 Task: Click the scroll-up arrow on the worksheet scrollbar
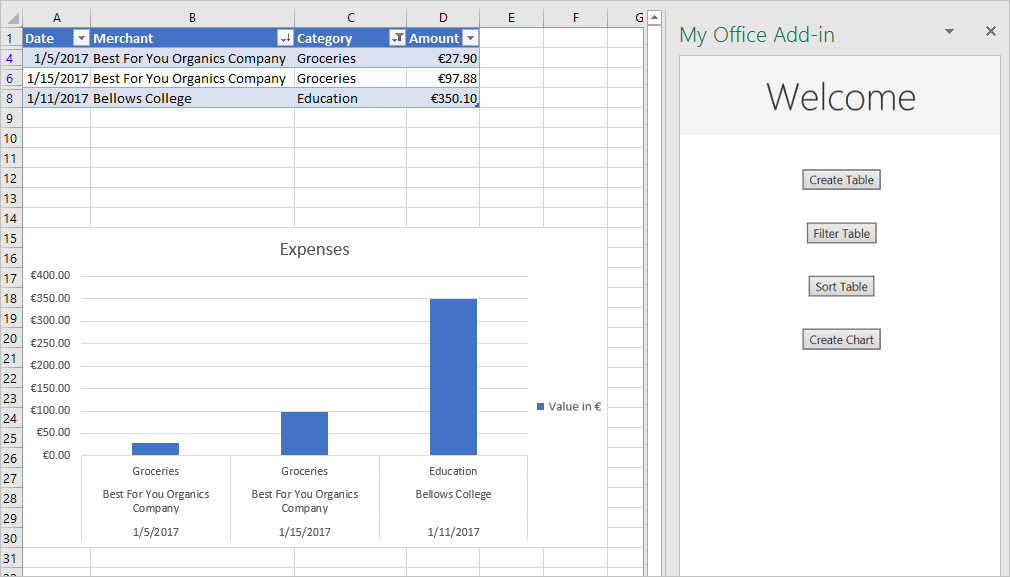tap(656, 15)
